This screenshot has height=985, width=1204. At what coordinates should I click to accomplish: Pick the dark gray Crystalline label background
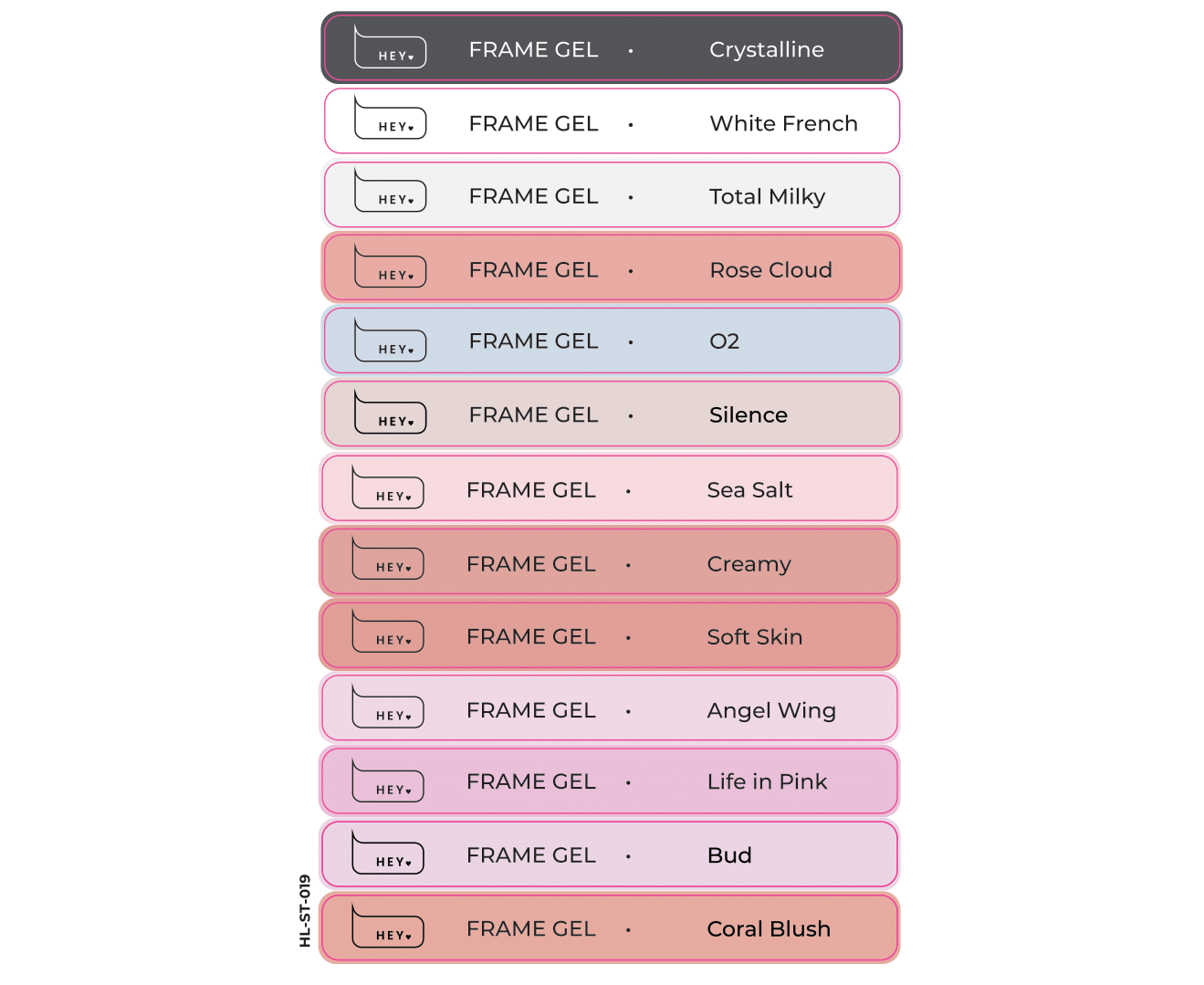[612, 47]
